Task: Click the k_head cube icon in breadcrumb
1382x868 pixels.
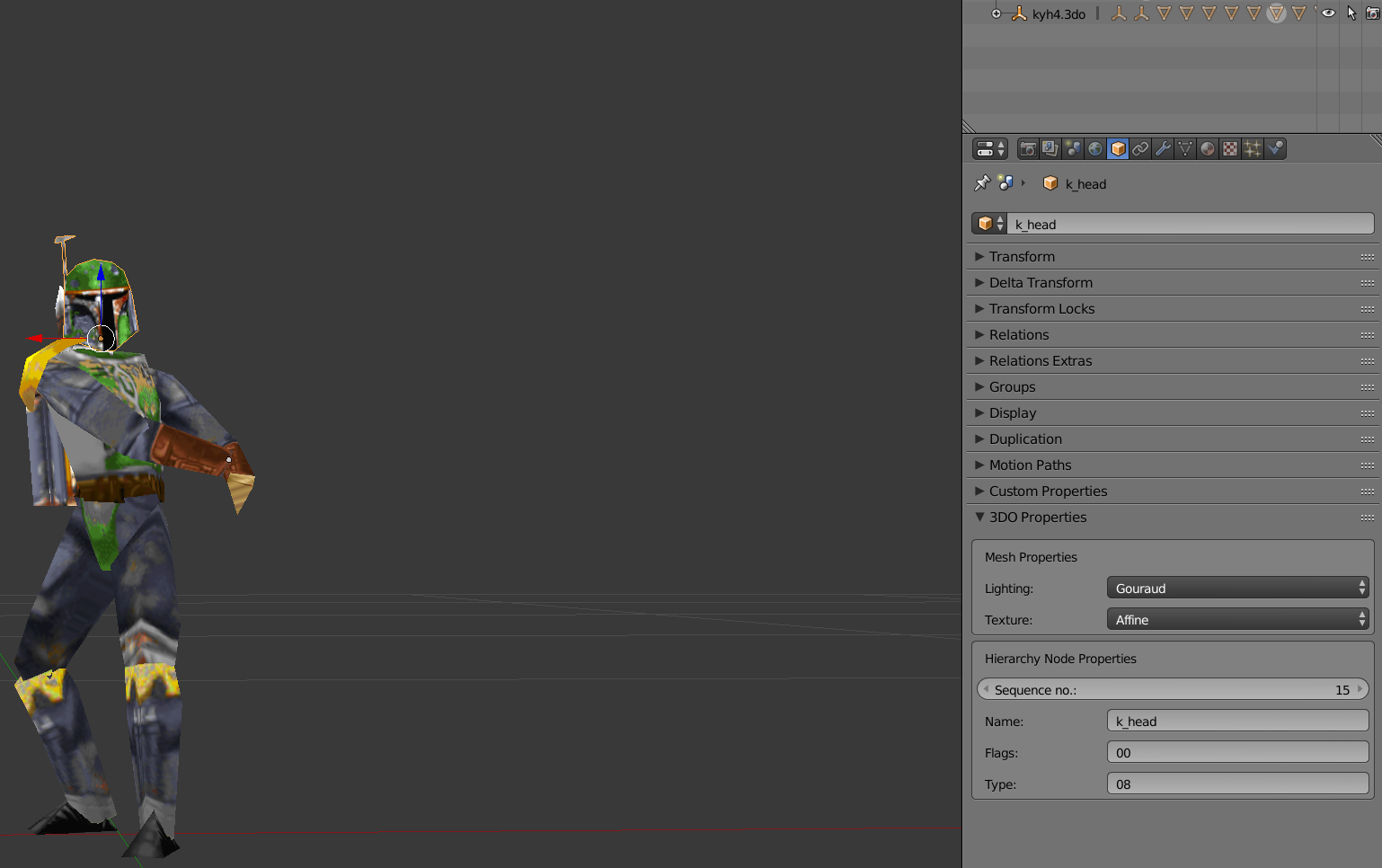Action: 1050,183
